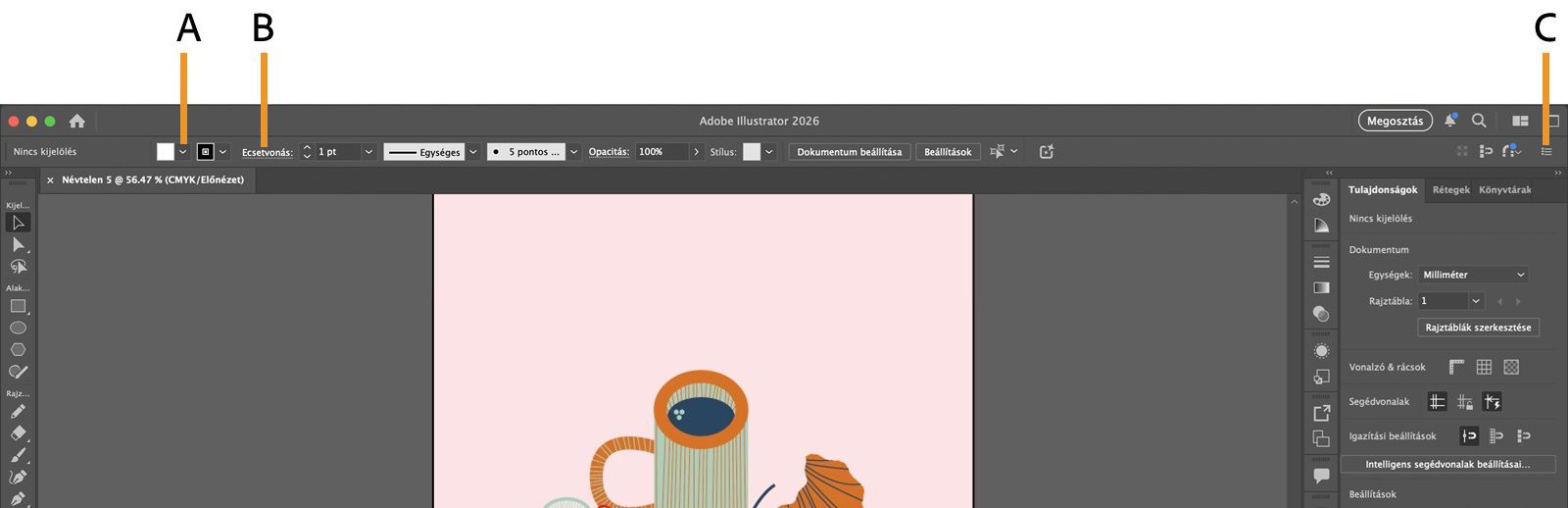
Task: Click the 100% opacity input field
Action: [662, 151]
